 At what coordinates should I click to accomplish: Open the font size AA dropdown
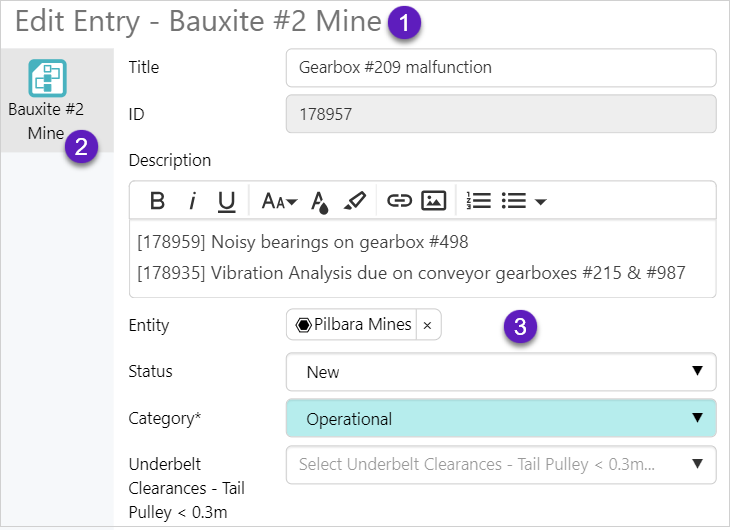click(x=279, y=201)
